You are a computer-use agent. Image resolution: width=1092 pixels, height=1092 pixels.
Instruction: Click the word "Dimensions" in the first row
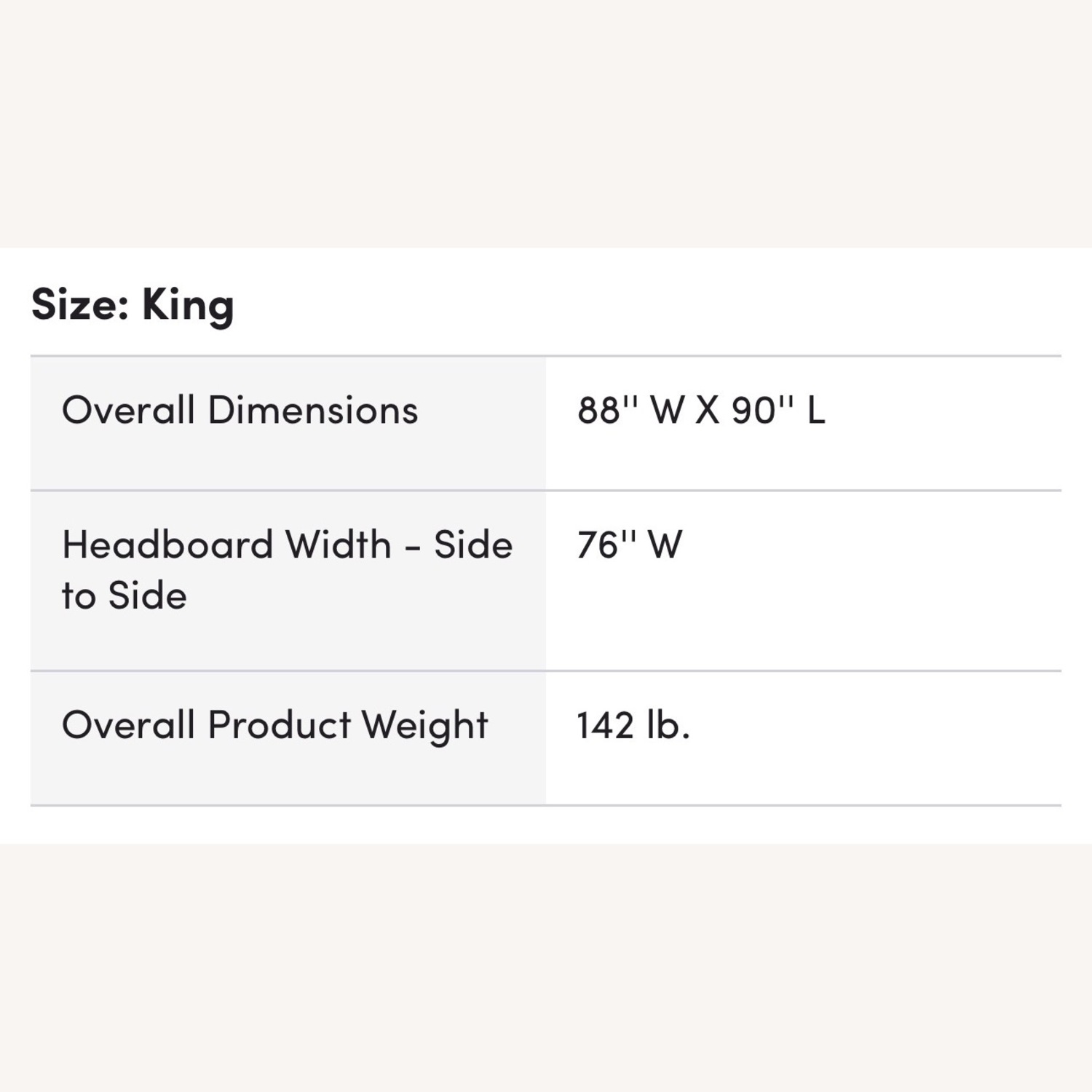pos(313,410)
